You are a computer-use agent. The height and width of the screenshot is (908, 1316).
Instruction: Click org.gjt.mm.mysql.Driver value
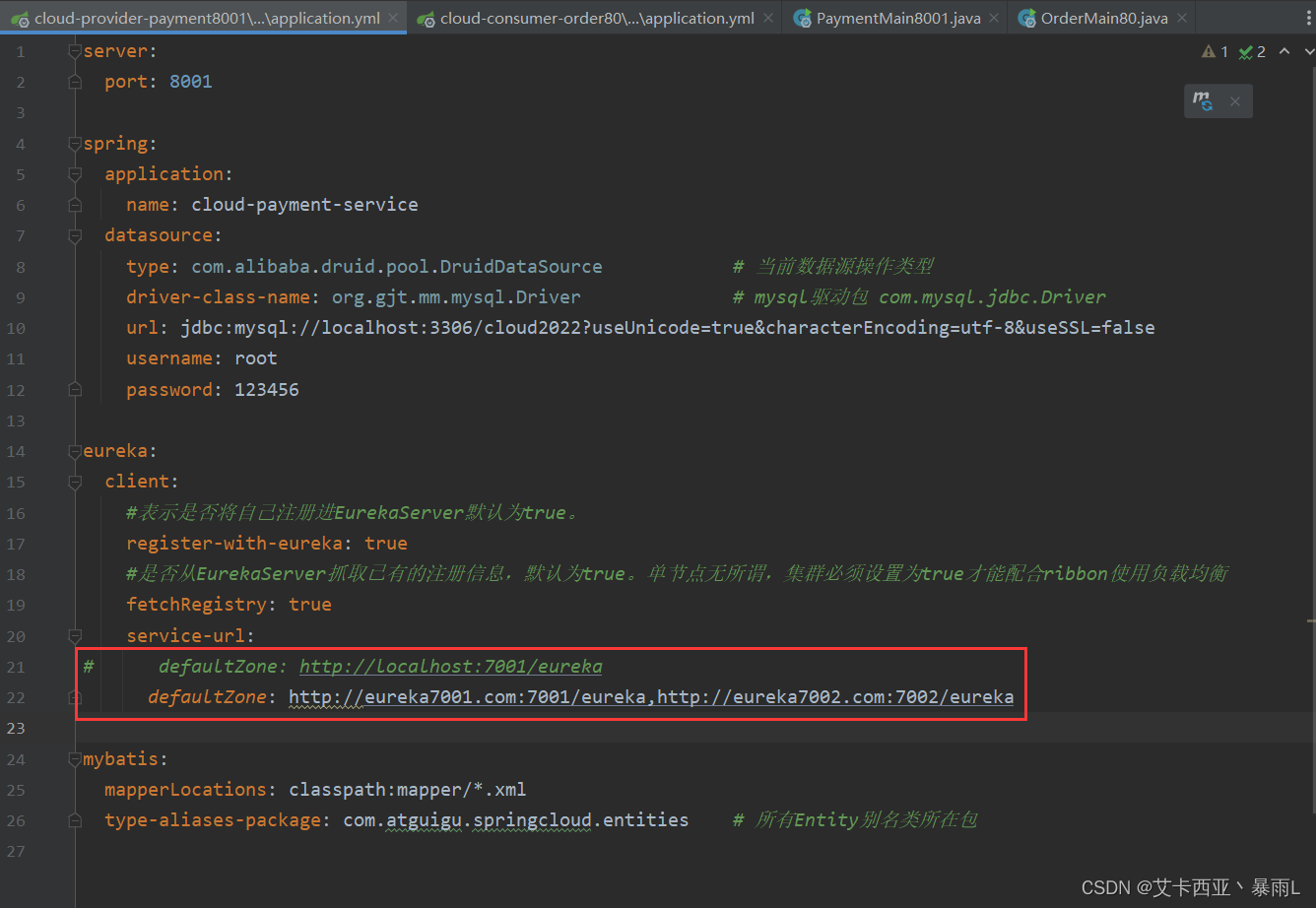point(456,297)
